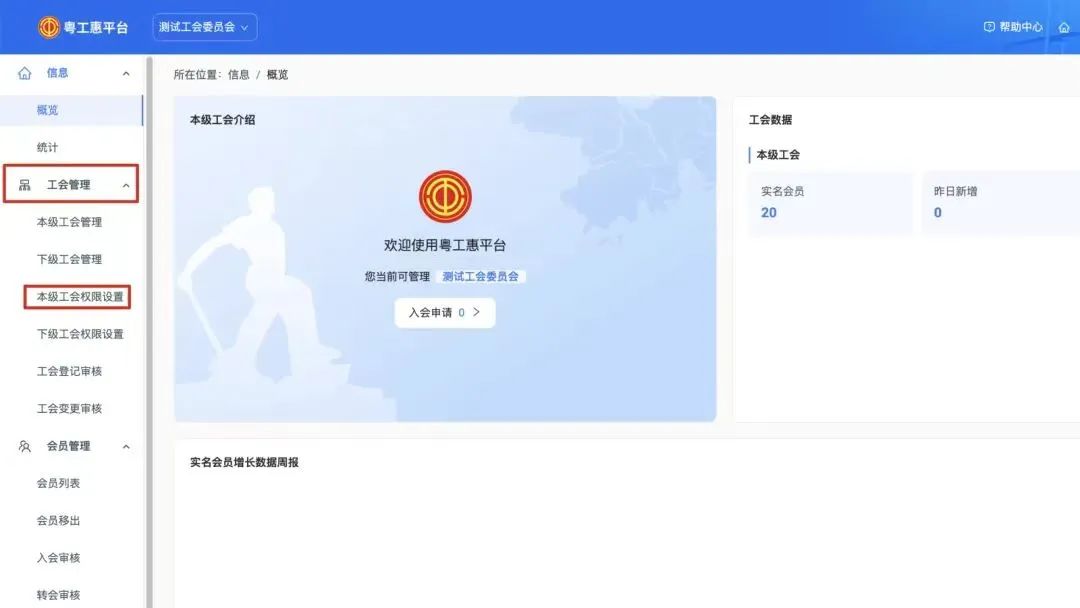This screenshot has height=608, width=1080.
Task: Click the 入会申请 button
Action: (445, 313)
